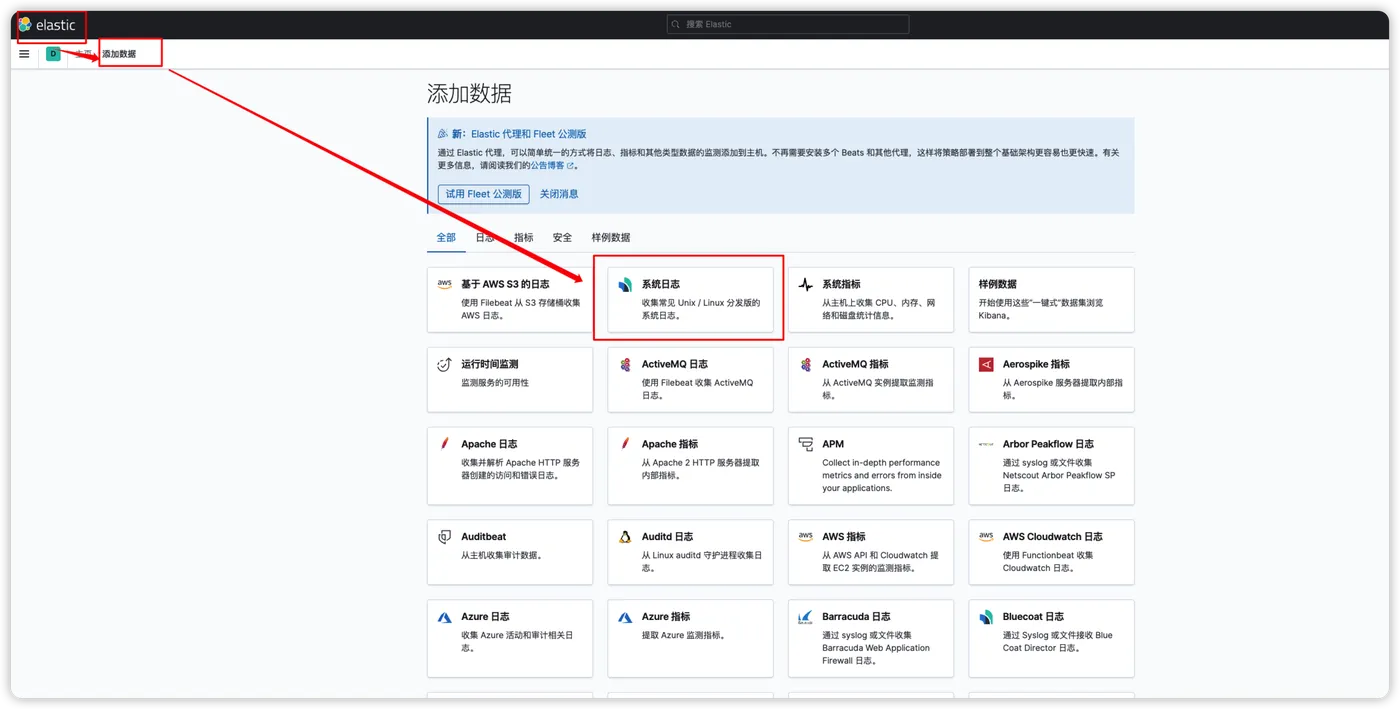
Task: Click the 运行时间监测 title text
Action: coord(490,364)
